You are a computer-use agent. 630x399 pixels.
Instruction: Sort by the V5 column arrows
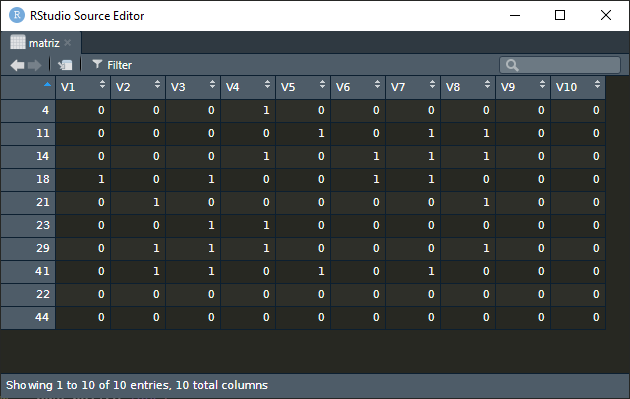point(322,84)
